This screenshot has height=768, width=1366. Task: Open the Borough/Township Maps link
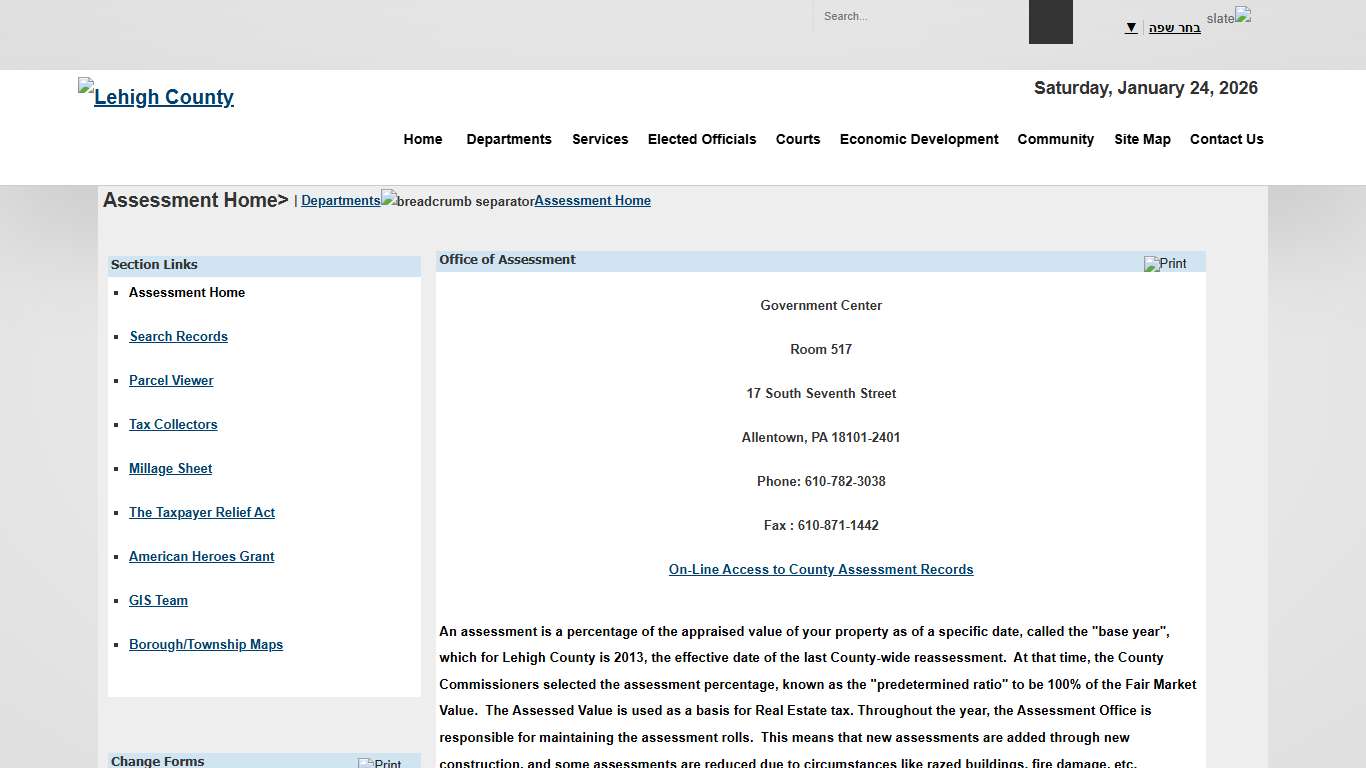[x=205, y=644]
